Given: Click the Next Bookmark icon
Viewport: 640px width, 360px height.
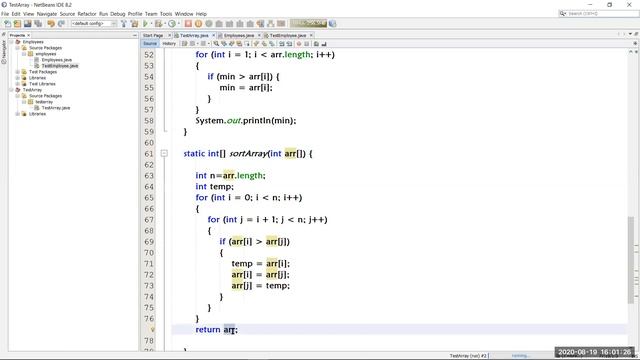Looking at the screenshot, I should (x=263, y=44).
